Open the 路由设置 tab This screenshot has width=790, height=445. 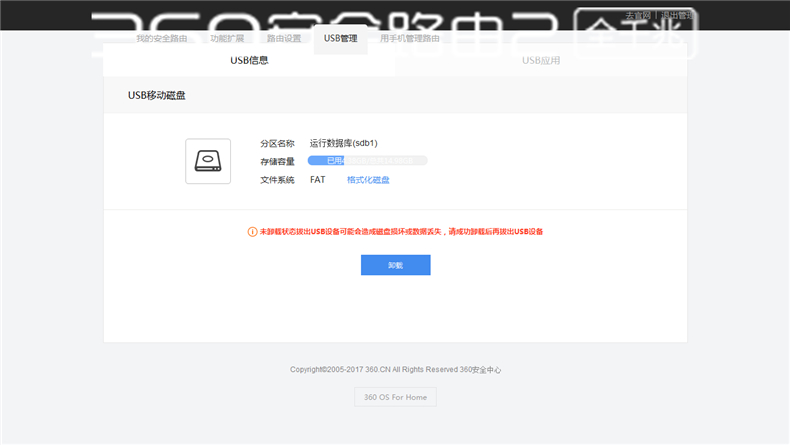[x=284, y=38]
